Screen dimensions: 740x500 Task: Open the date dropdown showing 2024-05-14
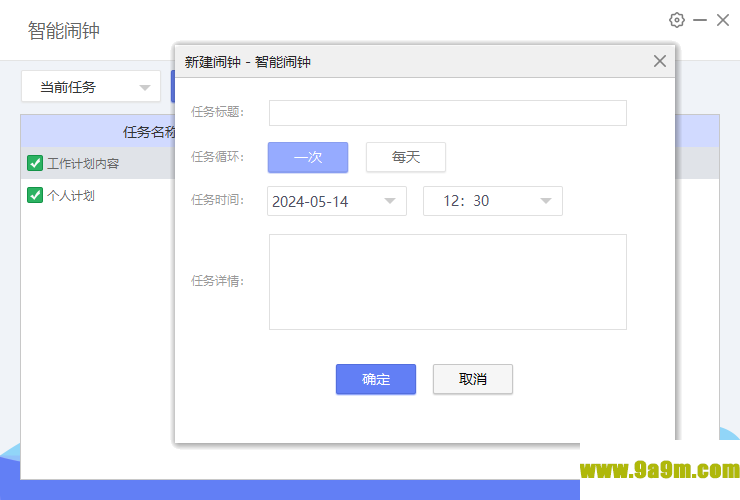[x=337, y=201]
